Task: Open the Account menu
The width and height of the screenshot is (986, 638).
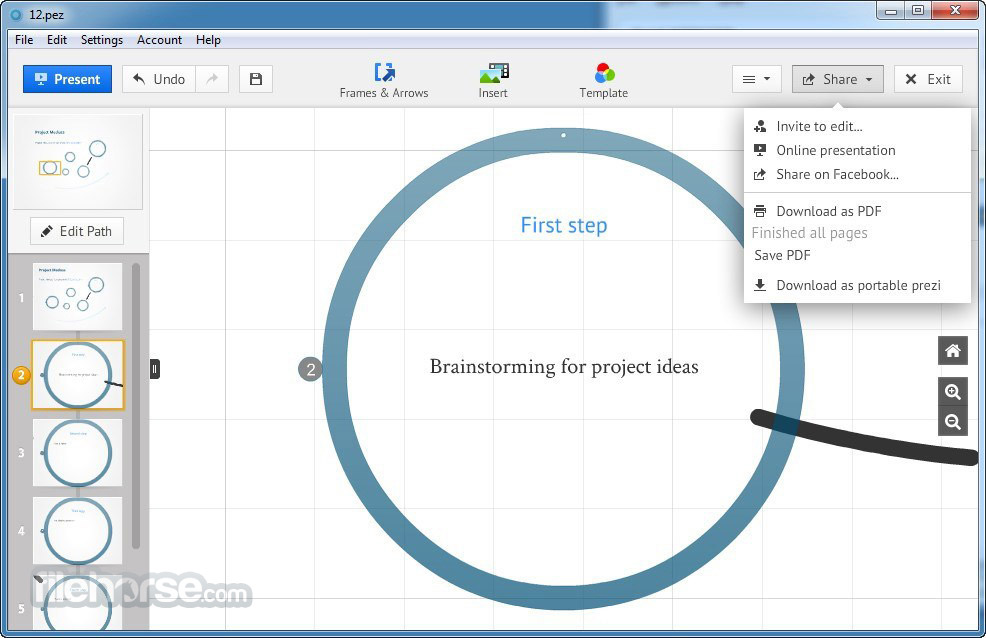Action: point(160,40)
